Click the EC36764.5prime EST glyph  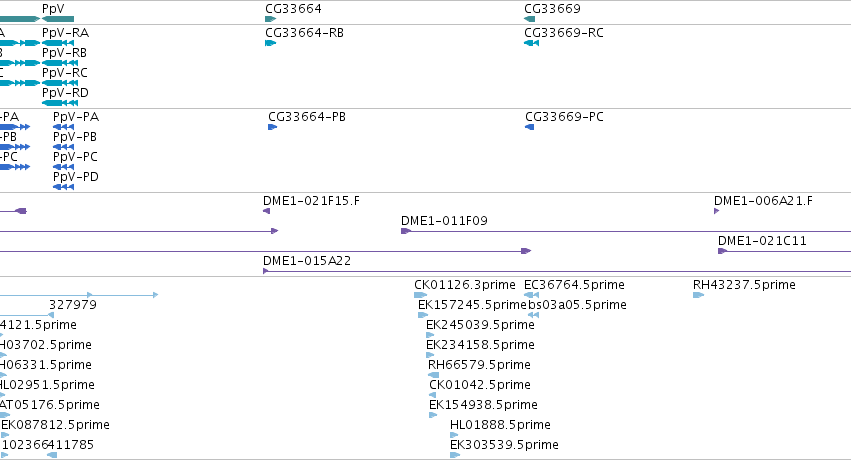point(531,295)
